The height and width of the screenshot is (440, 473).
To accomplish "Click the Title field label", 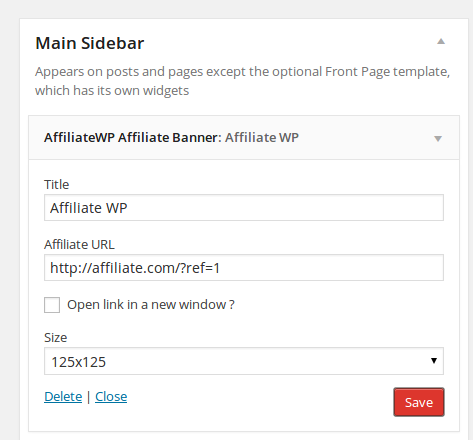I will (x=57, y=184).
